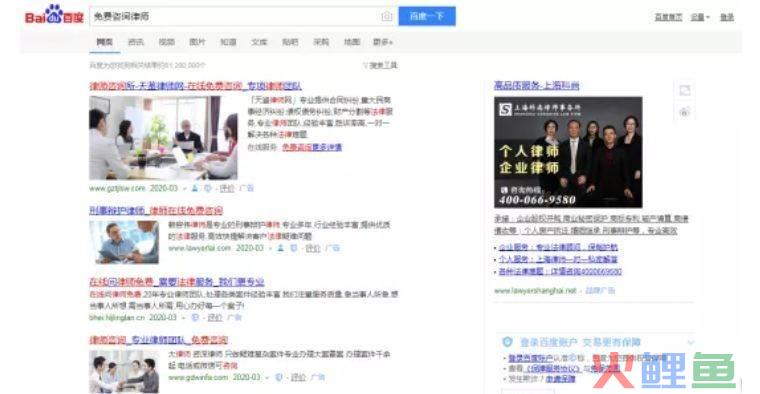Click the 百度一下 search button

(427, 16)
